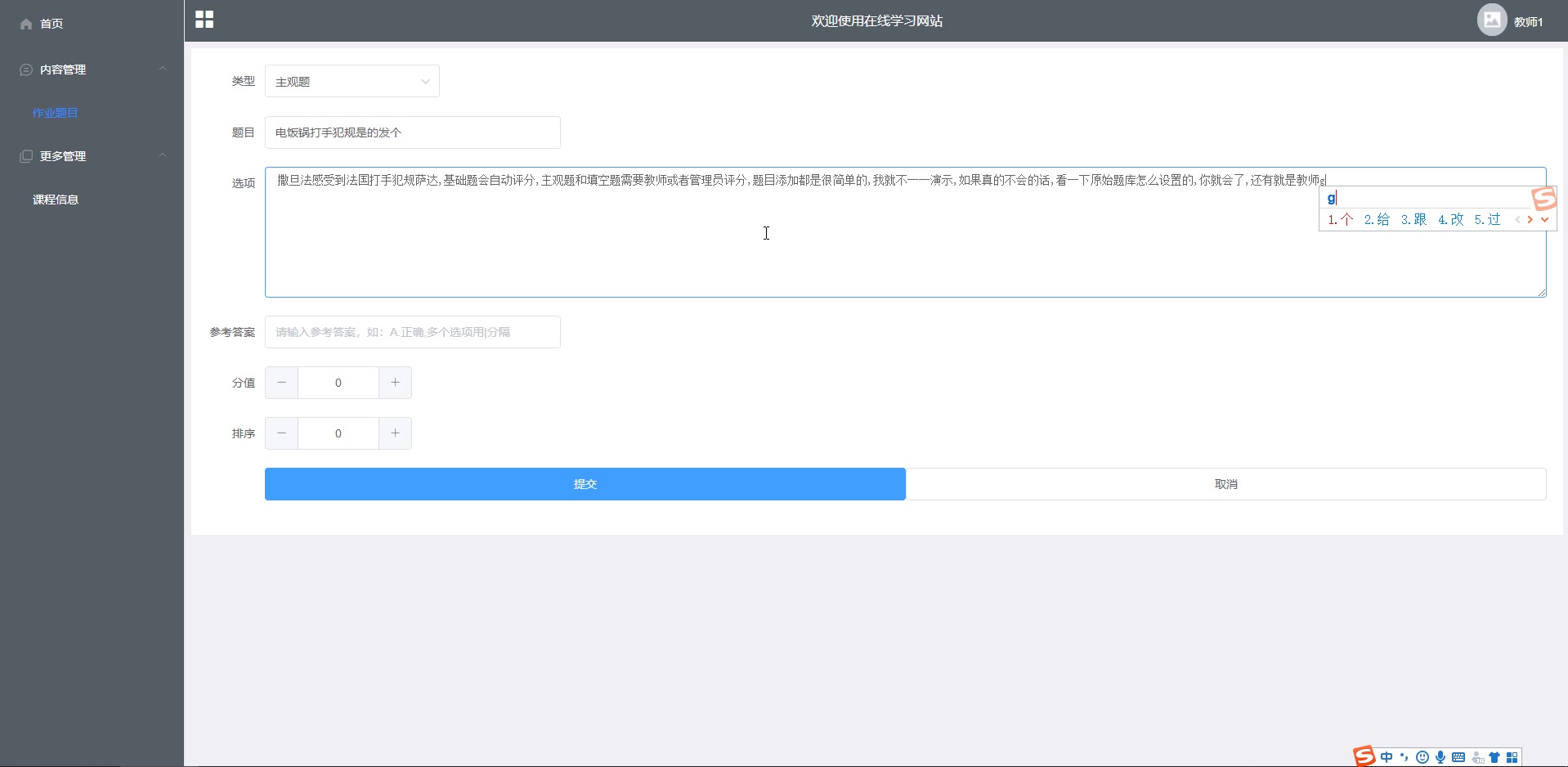Click the 取消 cancel button
Viewport: 1568px width, 767px height.
point(1226,484)
